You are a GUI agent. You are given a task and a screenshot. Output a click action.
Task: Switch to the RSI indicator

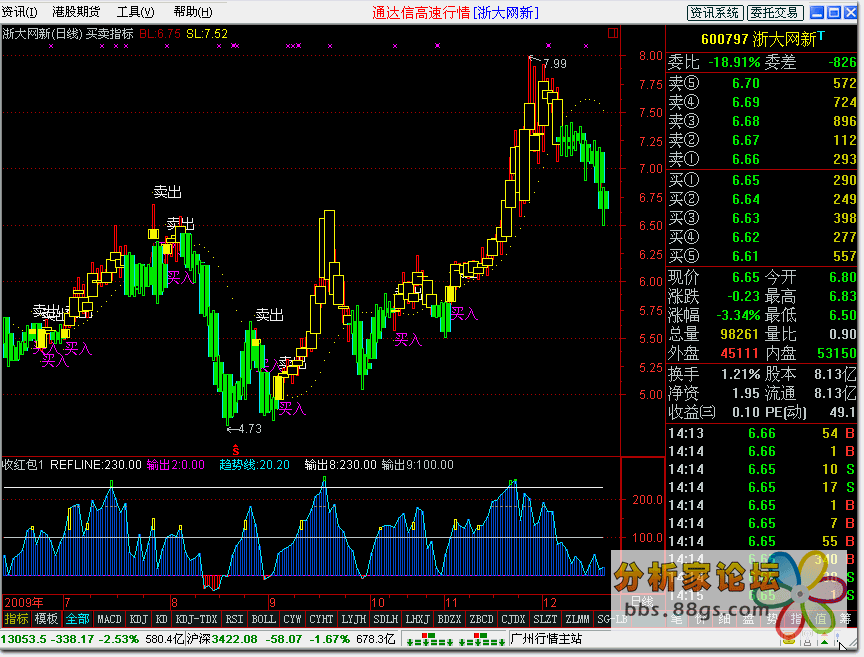coord(234,619)
